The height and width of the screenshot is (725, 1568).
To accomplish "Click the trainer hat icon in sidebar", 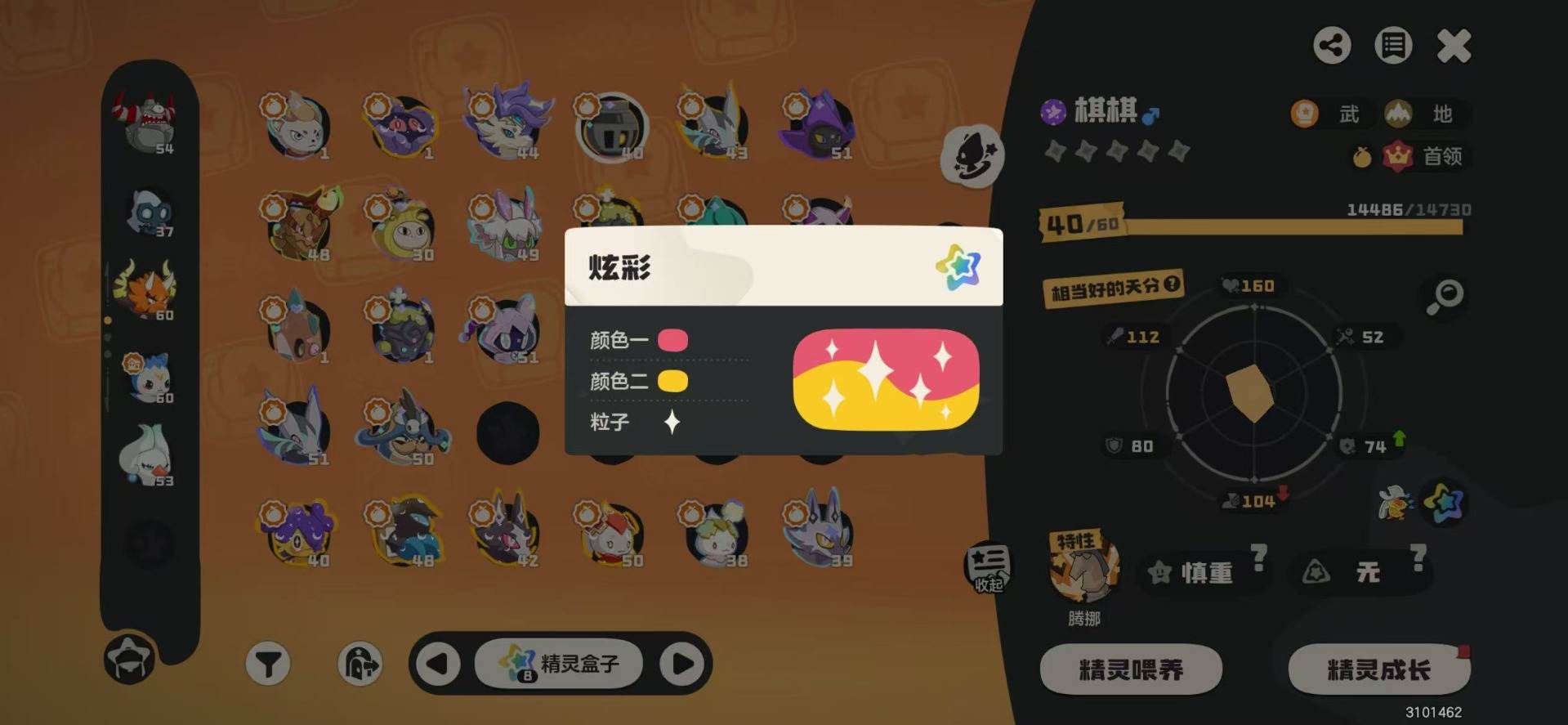I will coord(130,658).
